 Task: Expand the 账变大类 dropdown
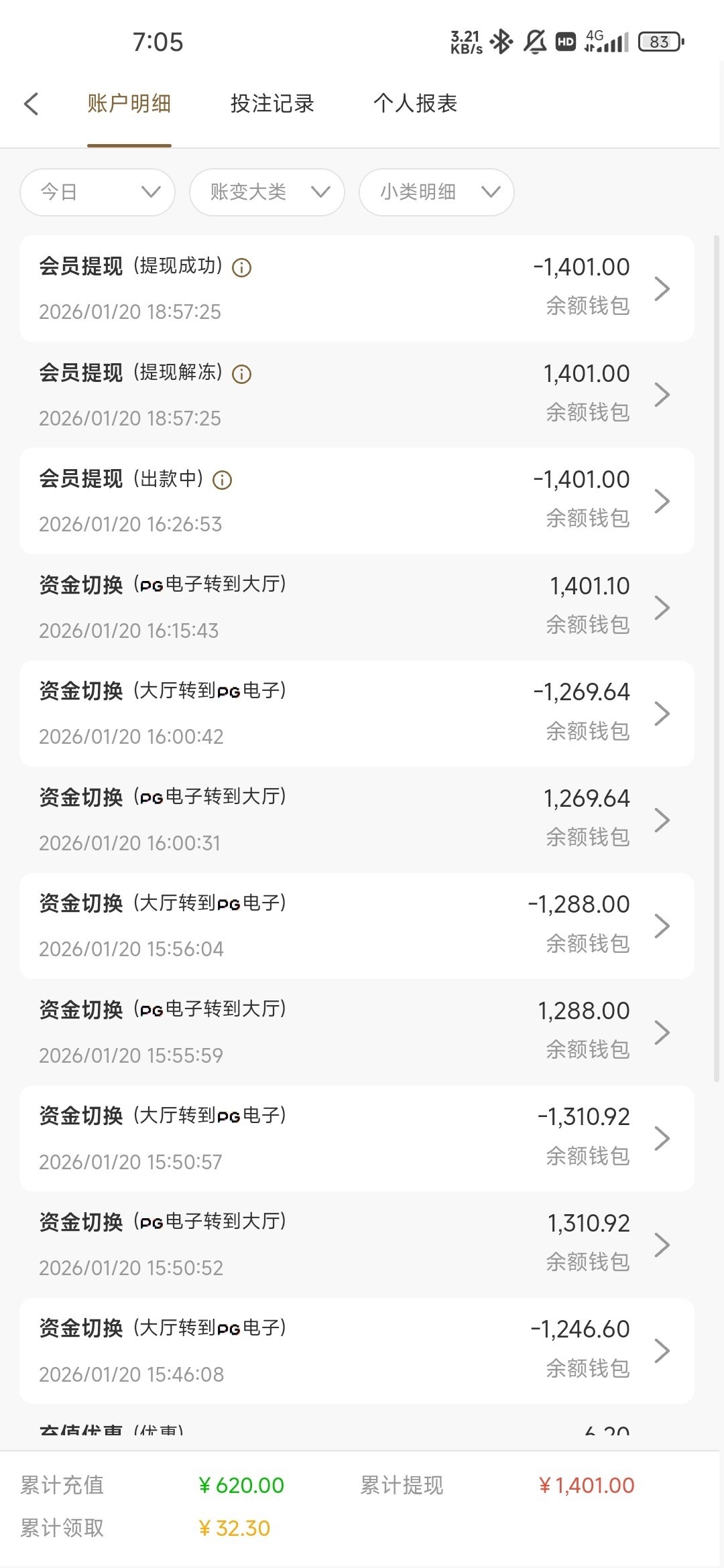[267, 192]
